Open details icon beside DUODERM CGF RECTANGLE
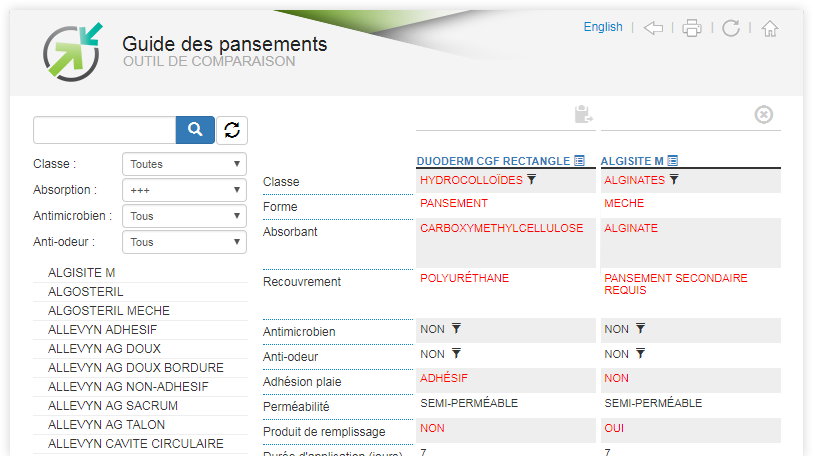 (x=579, y=161)
